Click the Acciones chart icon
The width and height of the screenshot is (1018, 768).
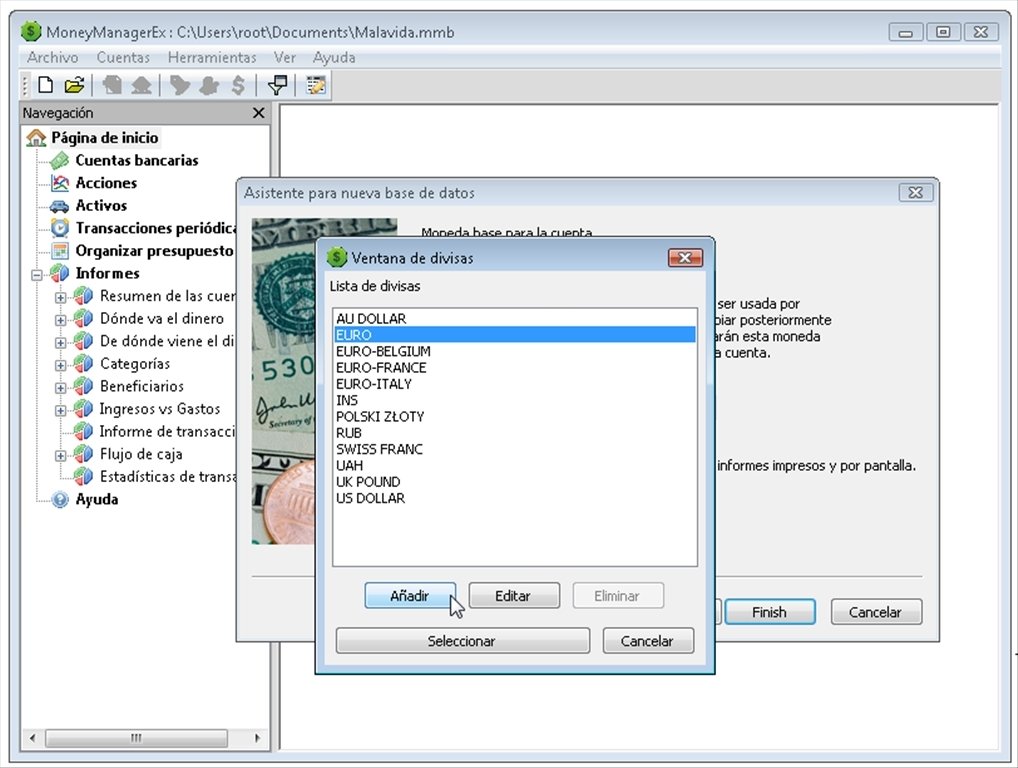click(x=60, y=183)
